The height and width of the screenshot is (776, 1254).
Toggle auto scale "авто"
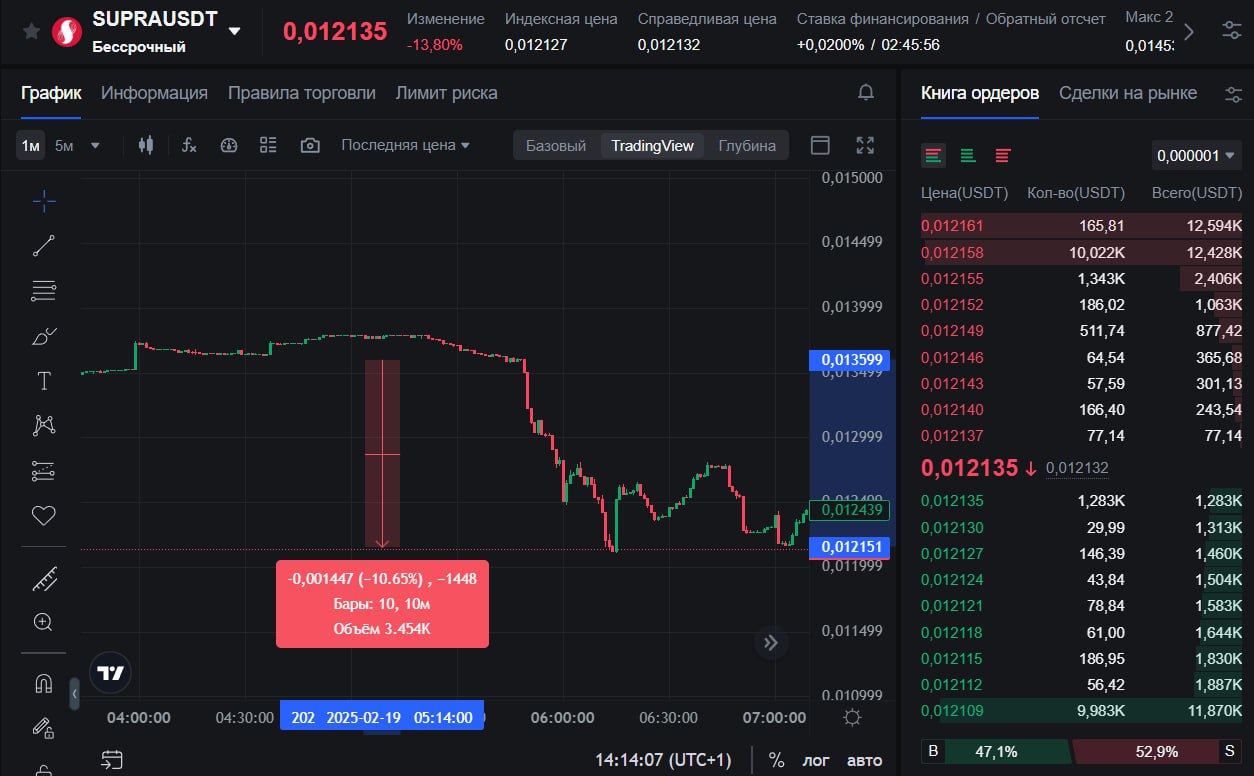[x=864, y=760]
